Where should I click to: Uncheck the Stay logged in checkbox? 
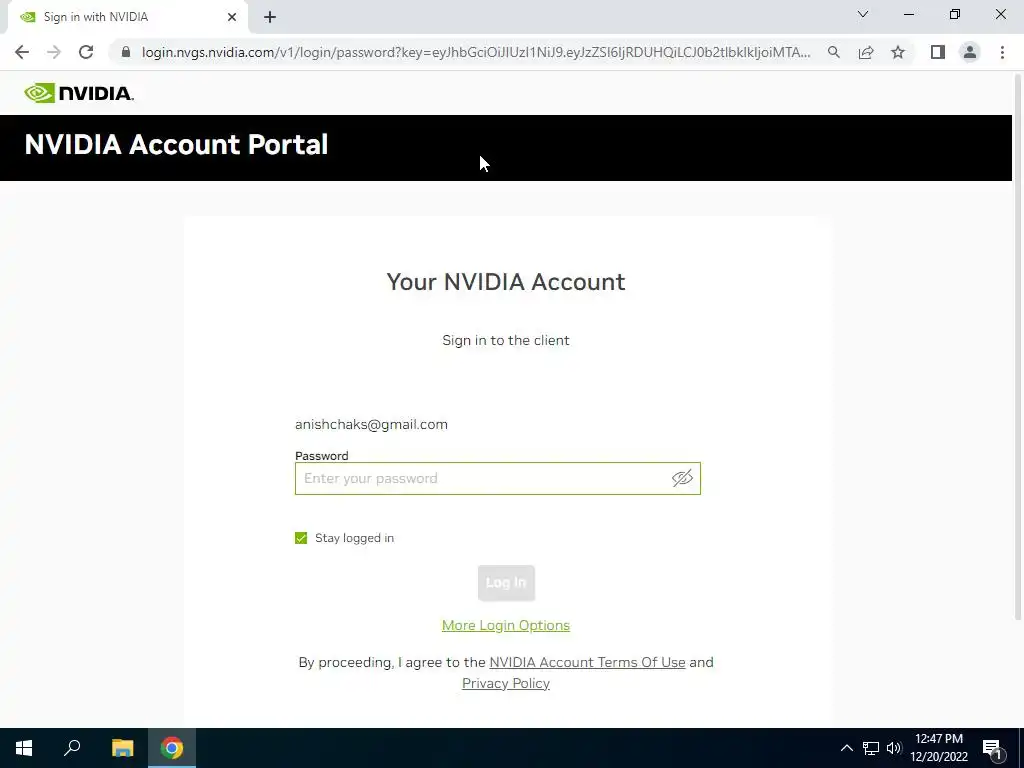point(301,538)
